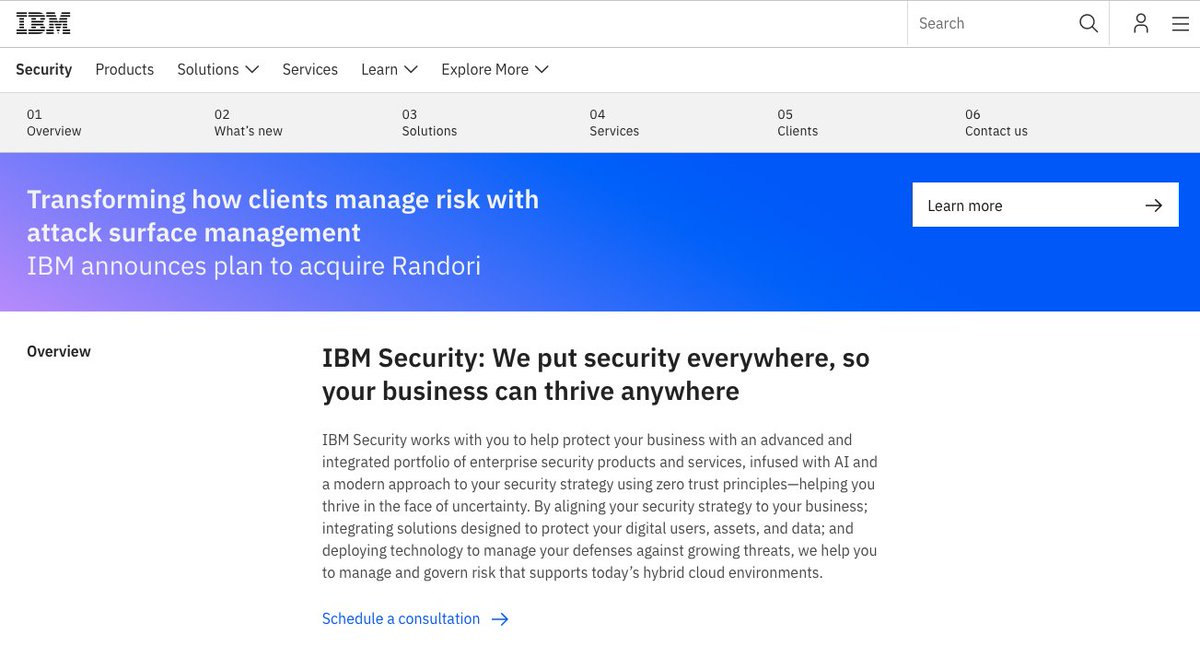The width and height of the screenshot is (1200, 658).
Task: Click banner headline about attack surface management
Action: point(283,216)
